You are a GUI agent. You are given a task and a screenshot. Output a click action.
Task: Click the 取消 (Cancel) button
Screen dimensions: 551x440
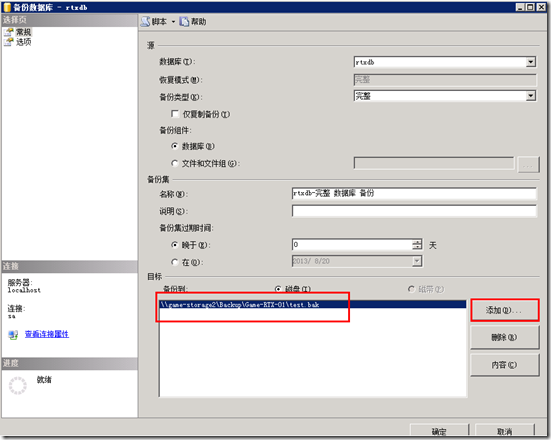point(505,431)
